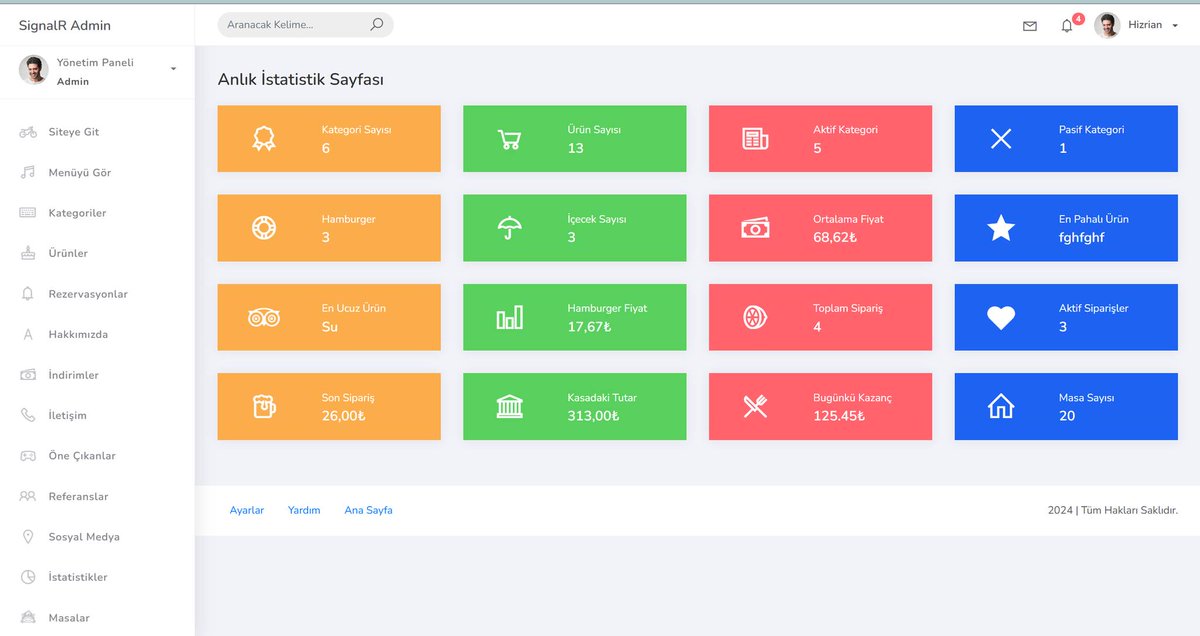The image size is (1200, 636).
Task: Click the map pin icon beside Sosyal Medya
Action: click(28, 537)
